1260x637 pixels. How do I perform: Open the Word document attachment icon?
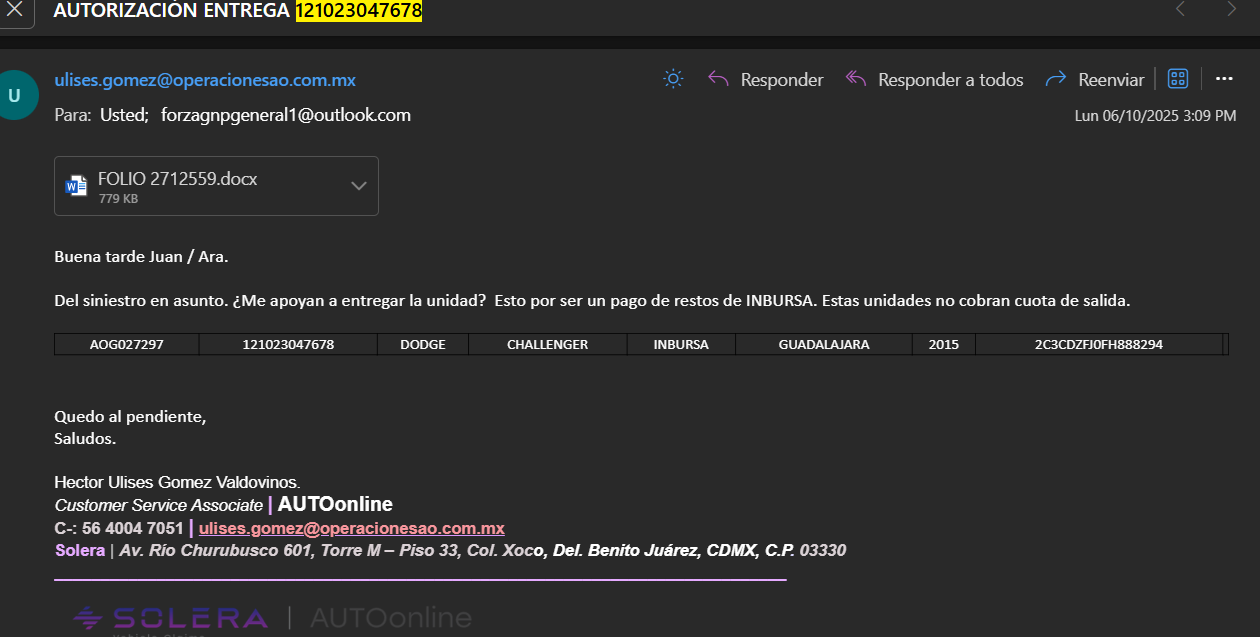[x=76, y=186]
